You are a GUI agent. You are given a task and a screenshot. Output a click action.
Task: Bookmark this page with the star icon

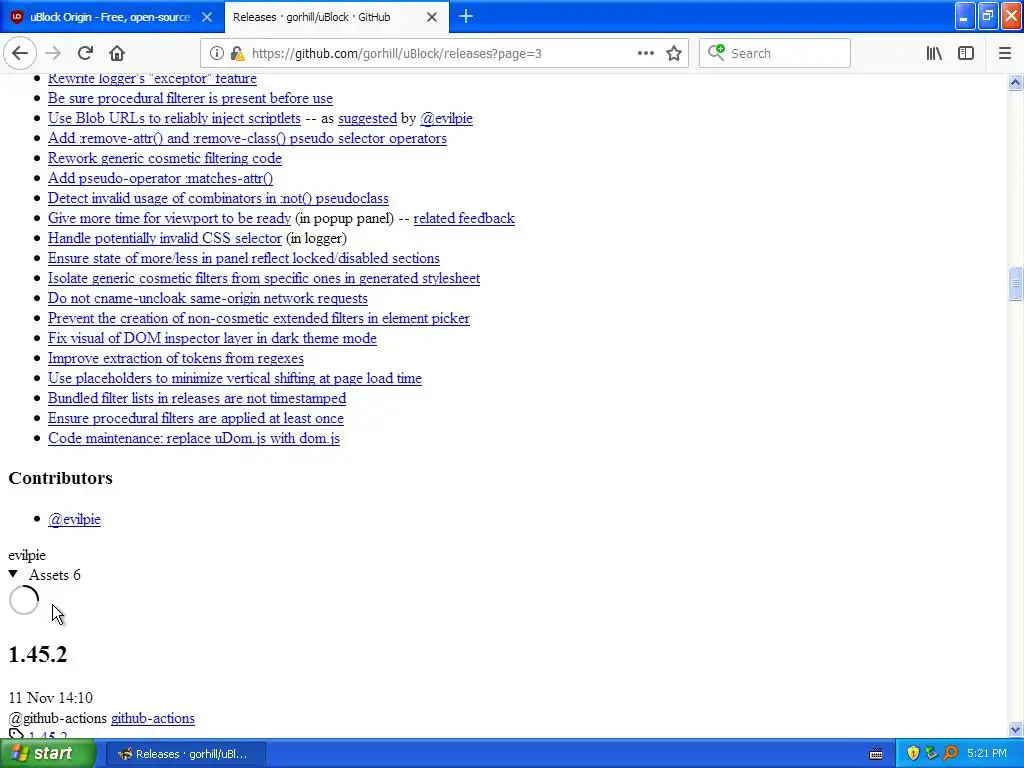[674, 54]
